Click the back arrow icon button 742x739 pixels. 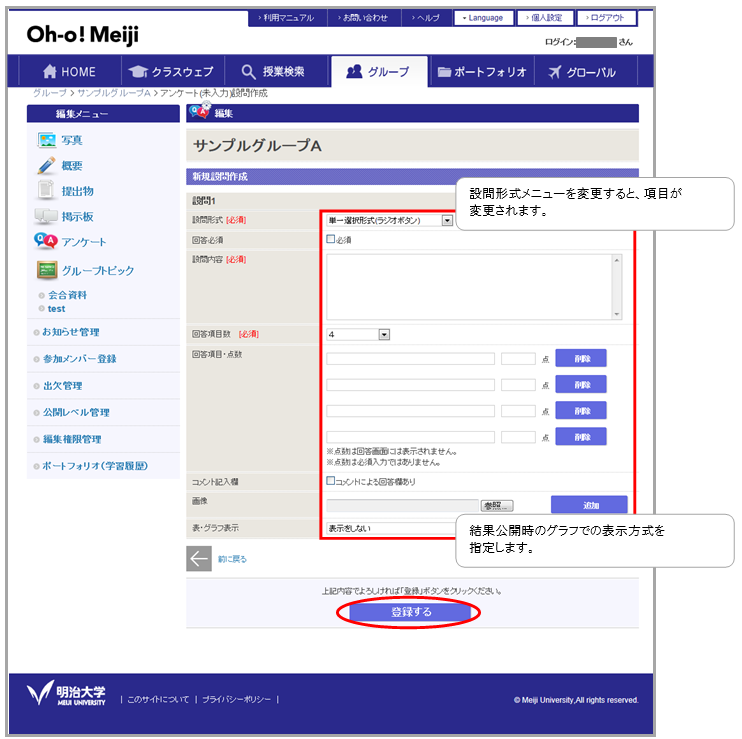point(199,559)
